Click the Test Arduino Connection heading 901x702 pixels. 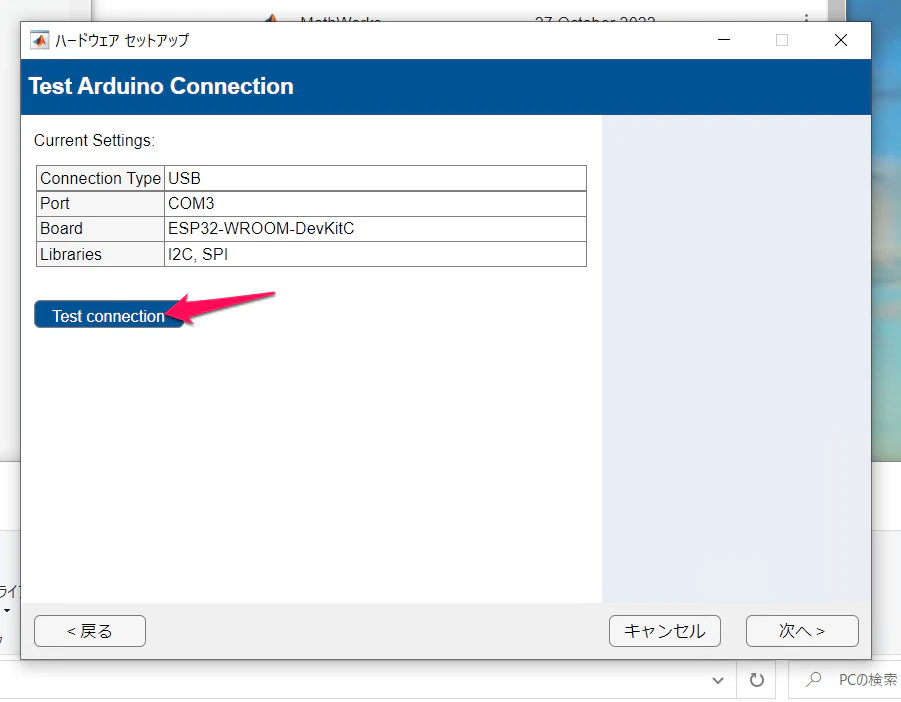point(161,86)
